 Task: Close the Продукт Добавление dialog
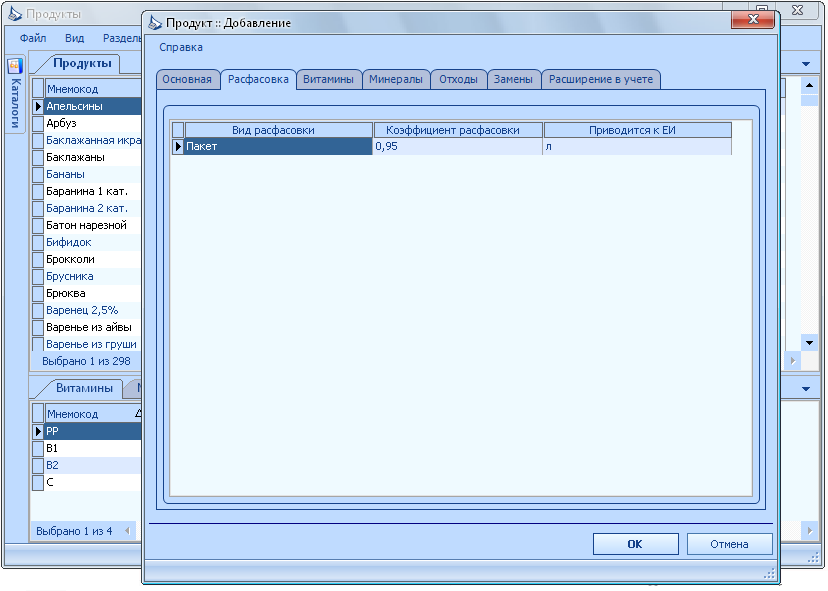[753, 20]
